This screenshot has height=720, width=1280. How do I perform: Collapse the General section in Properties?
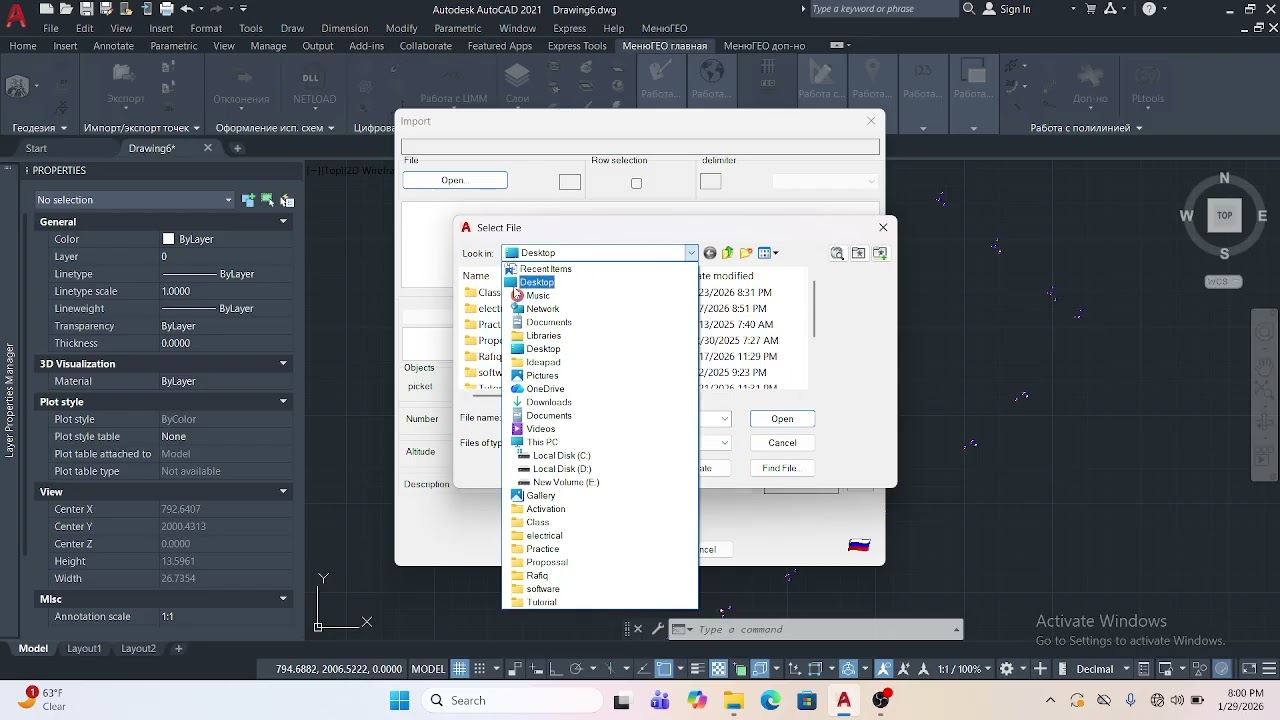283,222
